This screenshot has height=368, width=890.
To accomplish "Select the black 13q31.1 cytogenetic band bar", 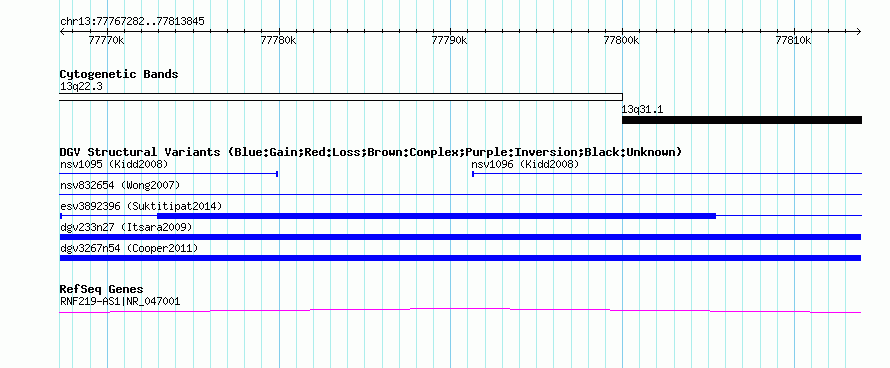I will (742, 120).
